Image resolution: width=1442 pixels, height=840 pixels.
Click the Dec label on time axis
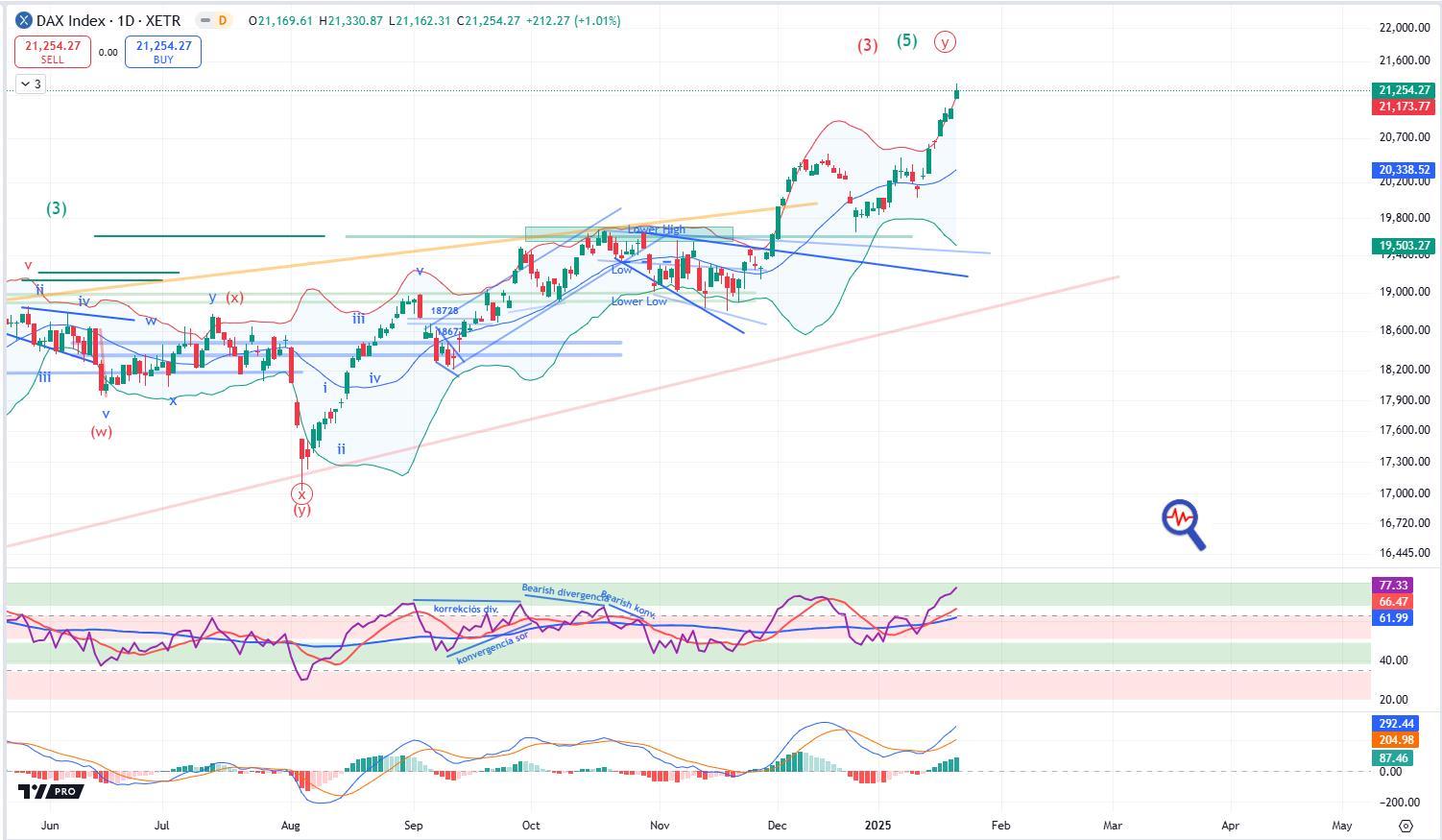(x=778, y=826)
